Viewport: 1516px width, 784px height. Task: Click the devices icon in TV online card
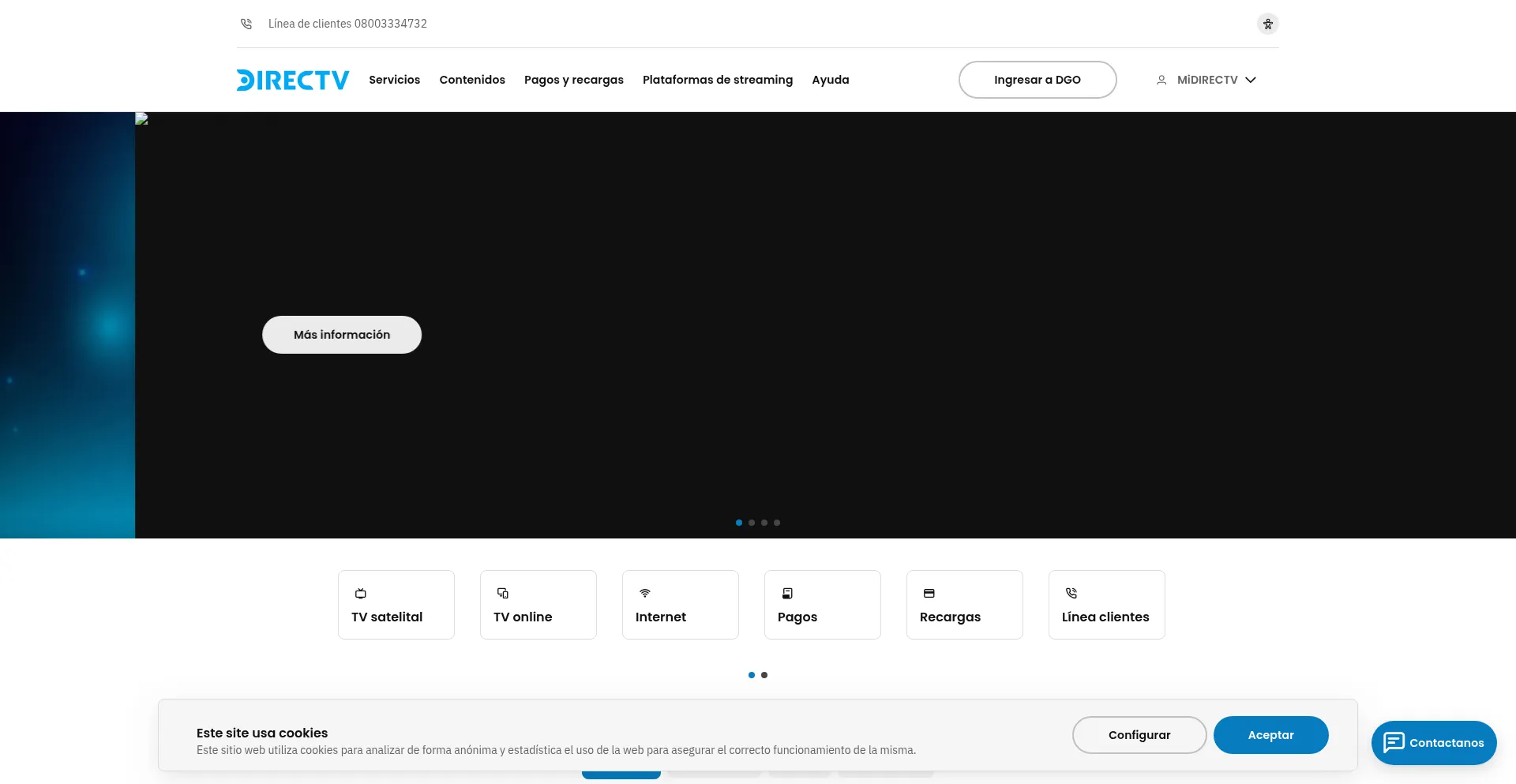coord(503,593)
